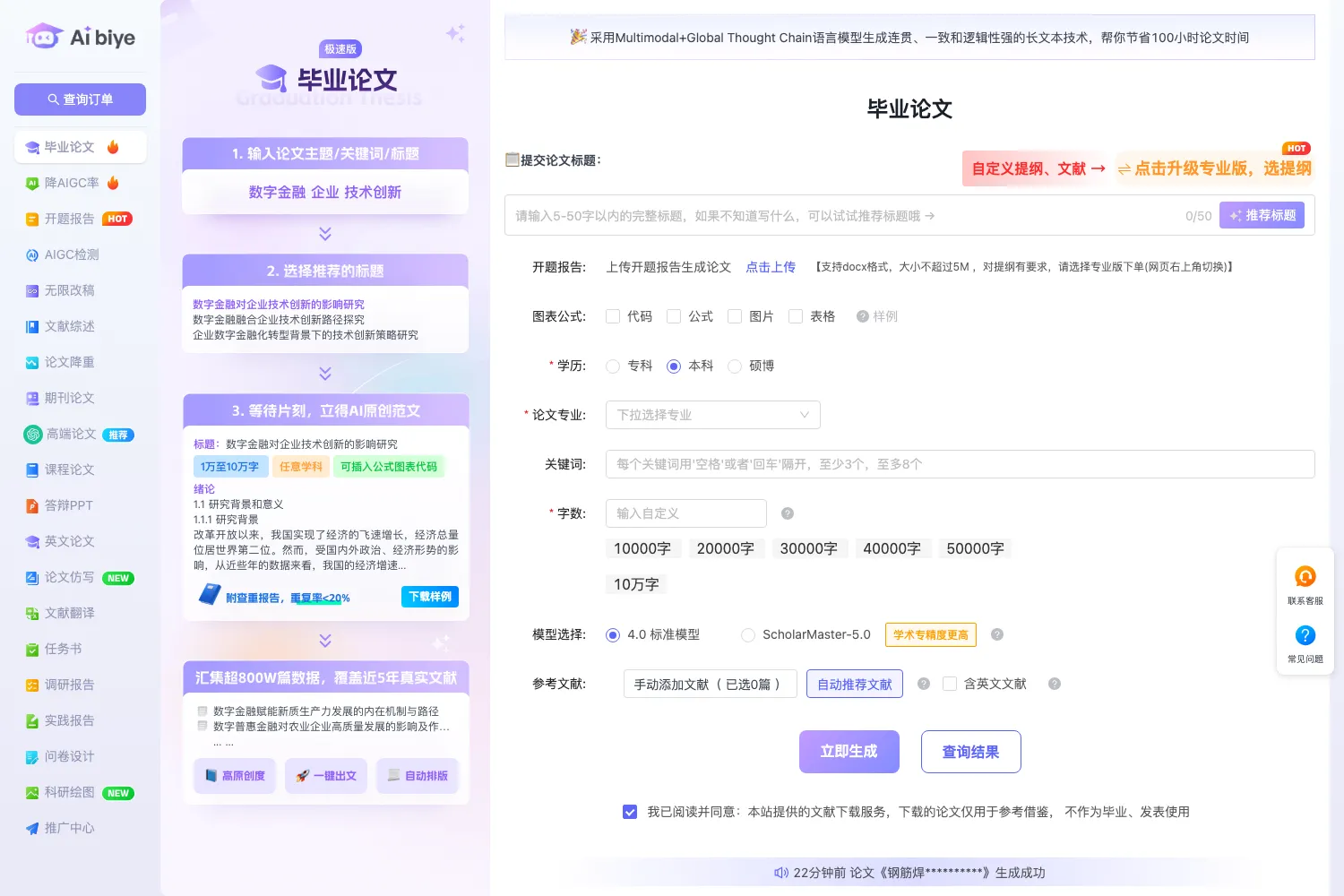Open the 常见问题 question mark icon
The width and height of the screenshot is (1344, 896).
(1305, 635)
